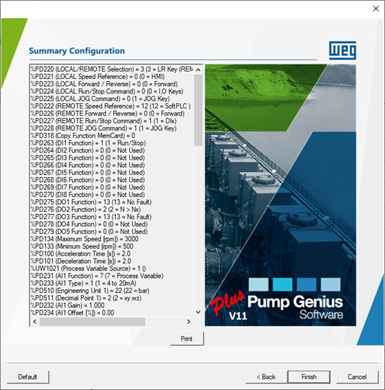Click the light blue square on the banner
This screenshot has width=385, height=390.
(x=258, y=284)
